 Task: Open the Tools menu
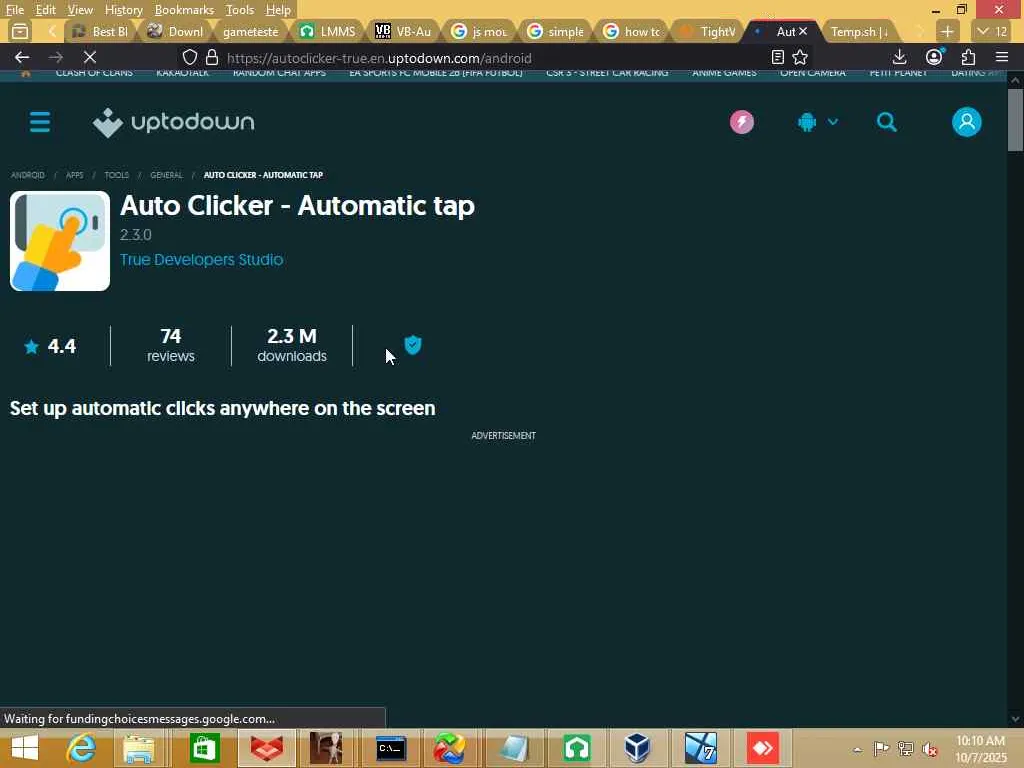point(240,10)
